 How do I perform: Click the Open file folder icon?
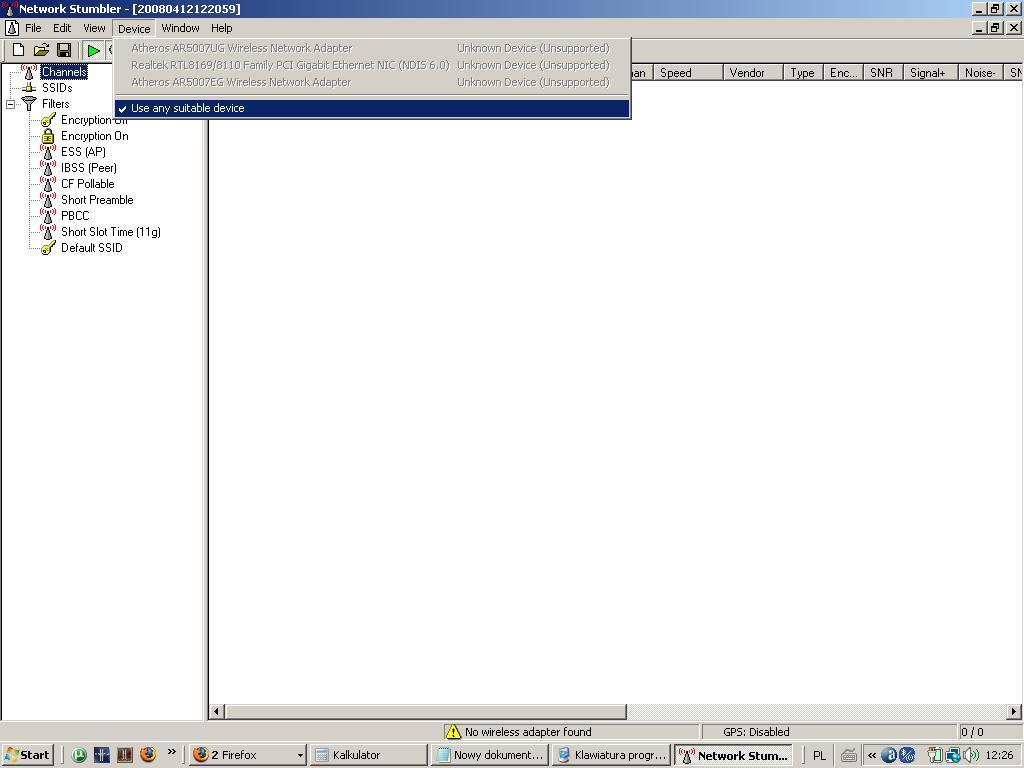(x=41, y=50)
